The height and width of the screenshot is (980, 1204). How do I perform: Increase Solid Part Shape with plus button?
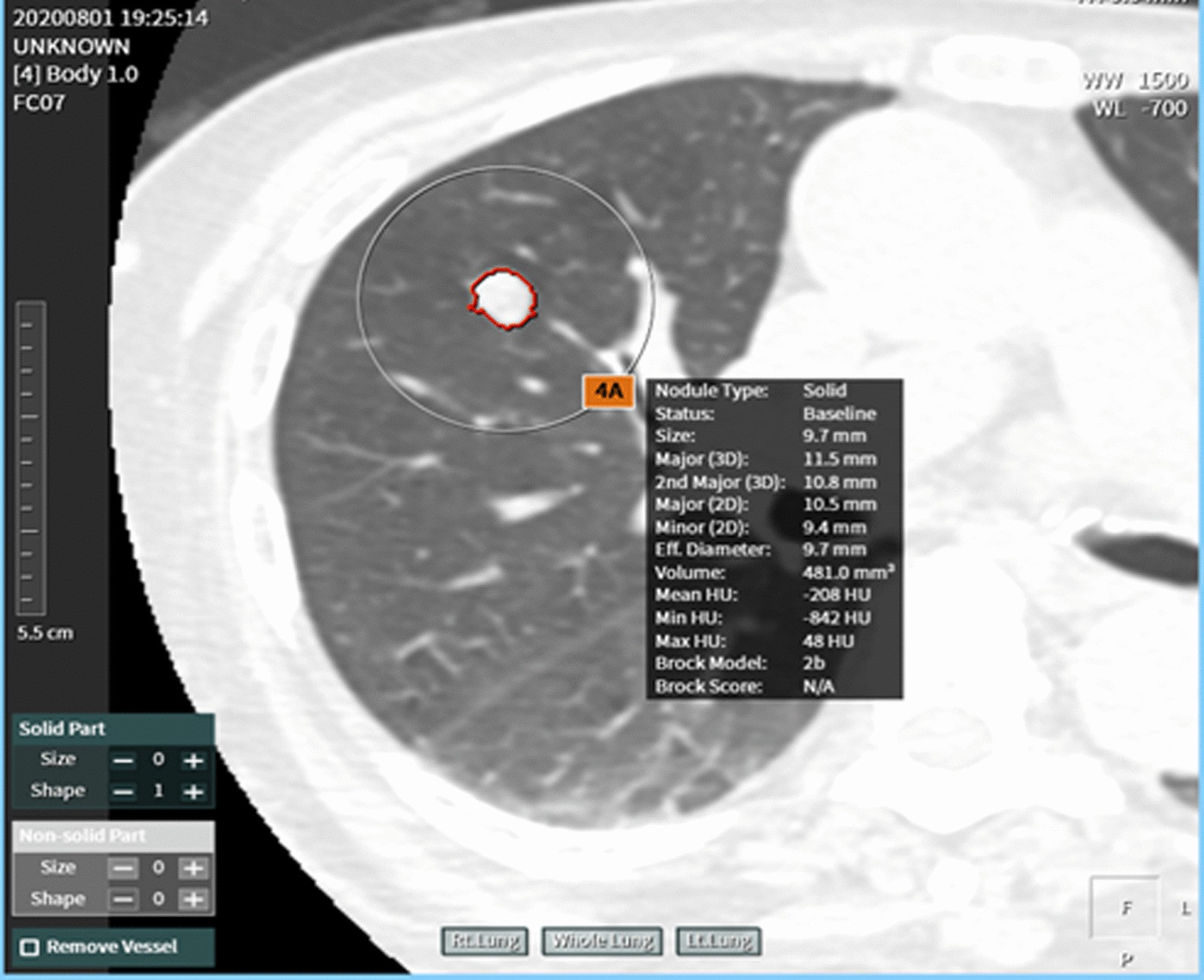point(194,792)
